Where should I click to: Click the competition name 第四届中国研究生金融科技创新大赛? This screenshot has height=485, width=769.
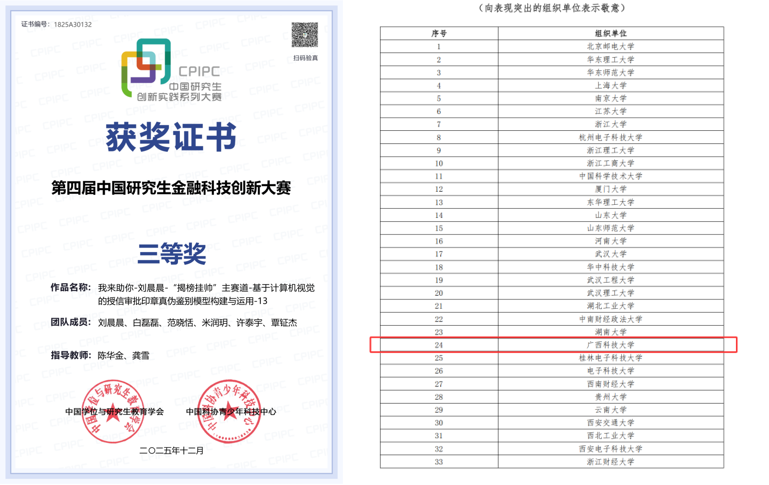point(171,189)
